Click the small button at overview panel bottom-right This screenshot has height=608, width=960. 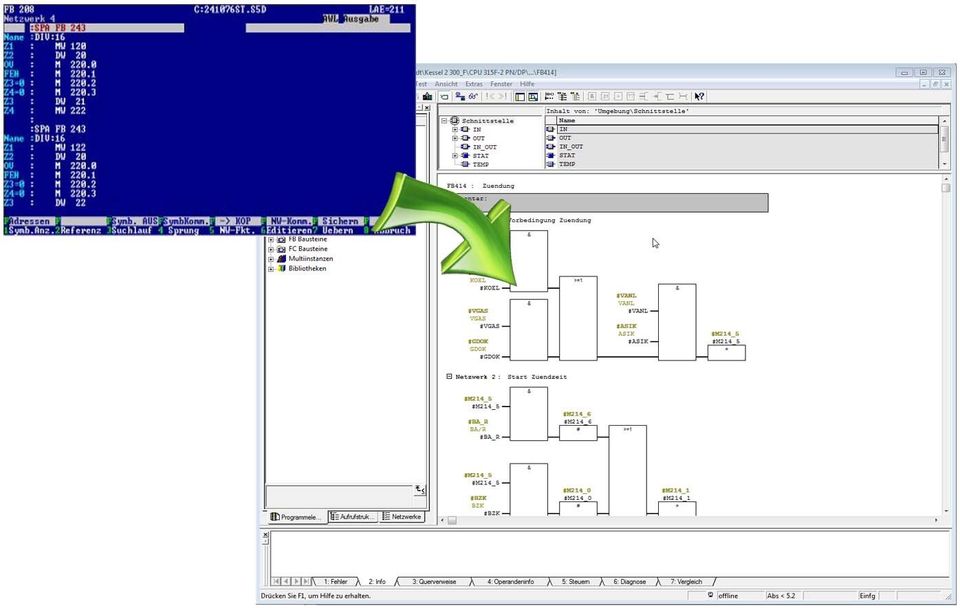coord(419,490)
